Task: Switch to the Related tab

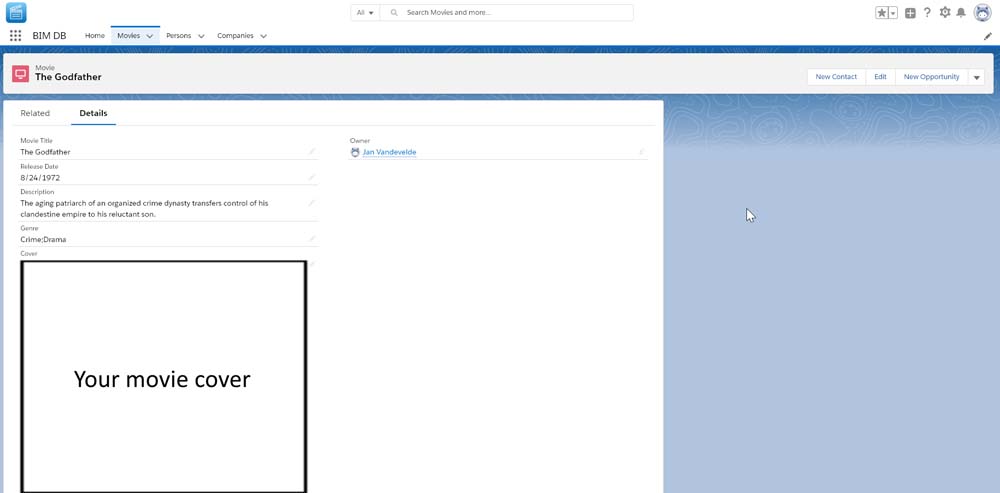Action: (x=35, y=113)
